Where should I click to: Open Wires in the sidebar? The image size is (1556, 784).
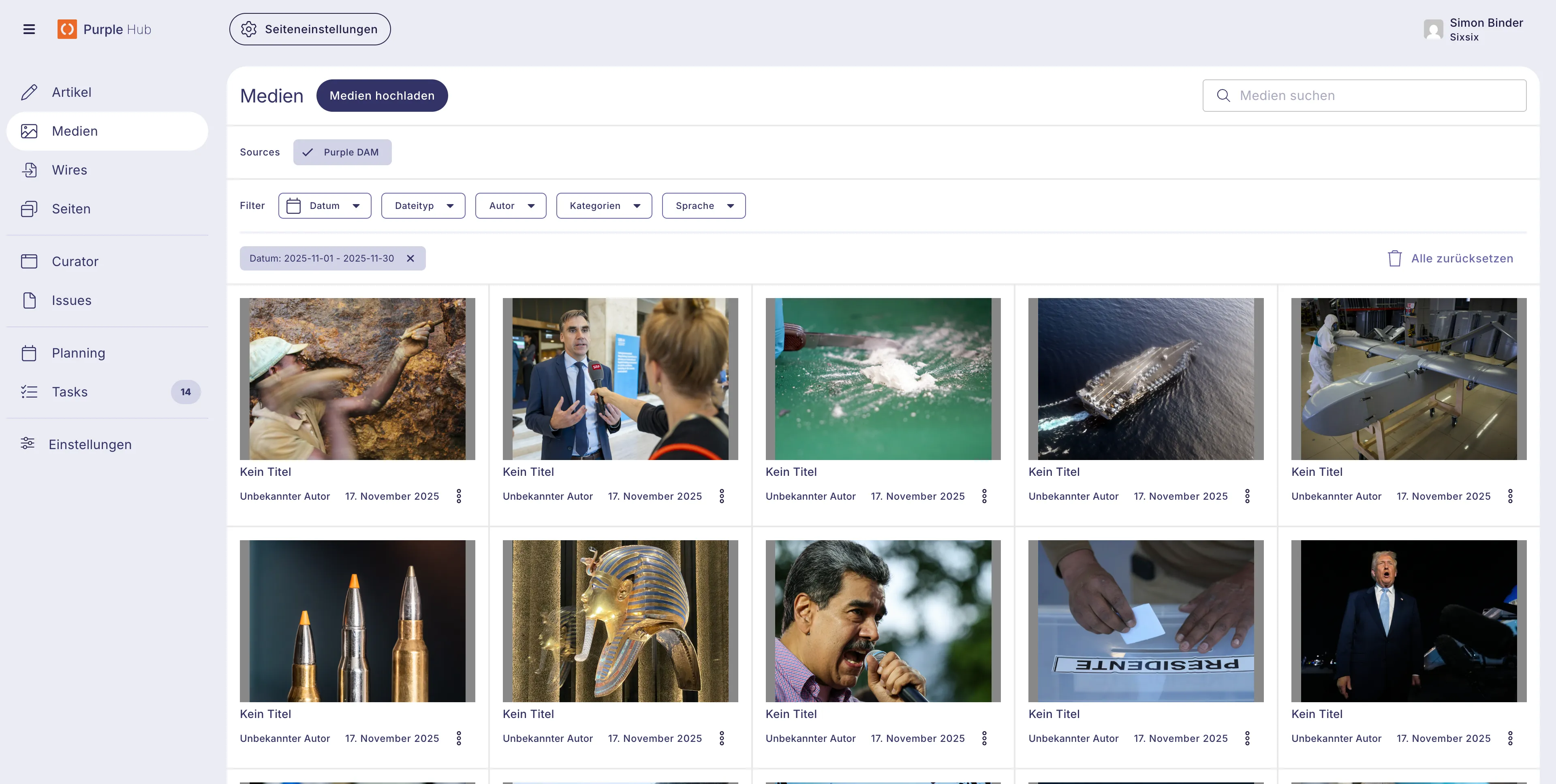click(107, 170)
